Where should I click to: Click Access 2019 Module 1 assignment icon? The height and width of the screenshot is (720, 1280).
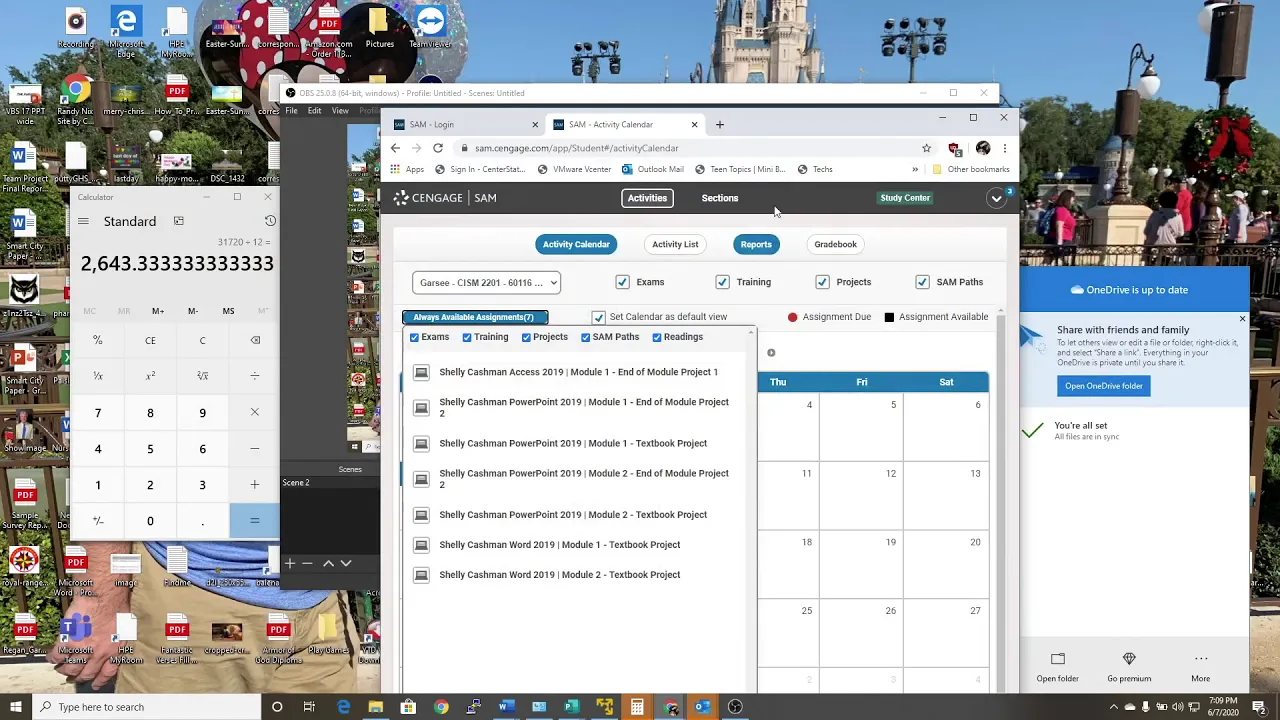[421, 372]
